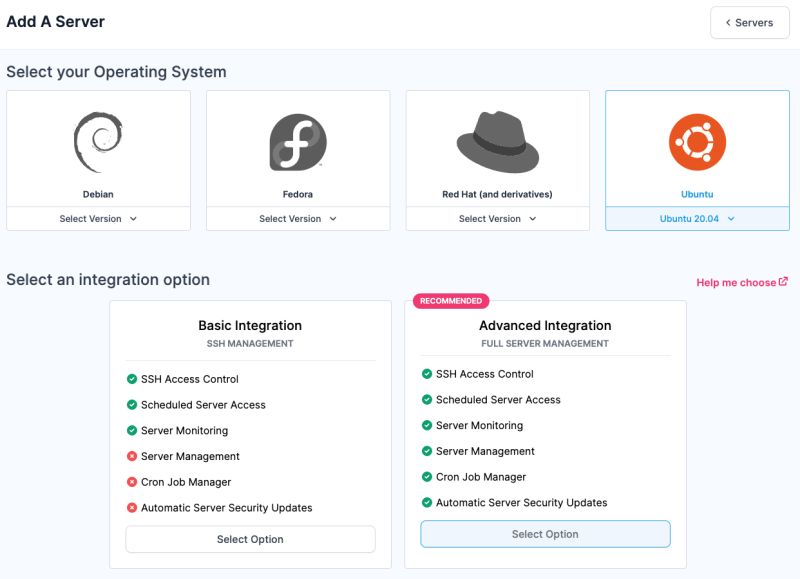Open the Red Hat Select Version dropdown
The width and height of the screenshot is (800, 579).
click(x=497, y=218)
